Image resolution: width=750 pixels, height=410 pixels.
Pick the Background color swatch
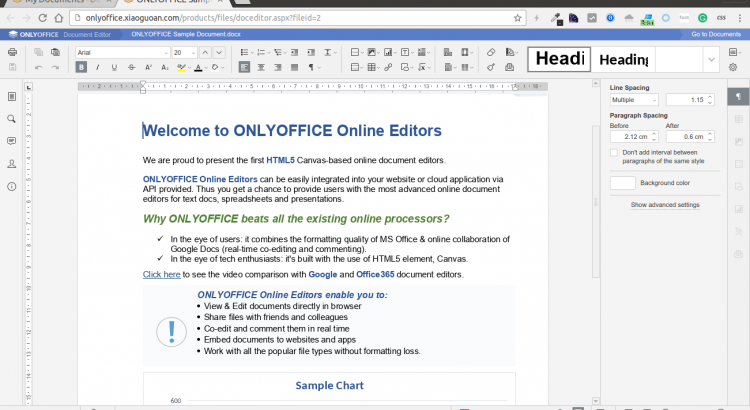click(622, 183)
